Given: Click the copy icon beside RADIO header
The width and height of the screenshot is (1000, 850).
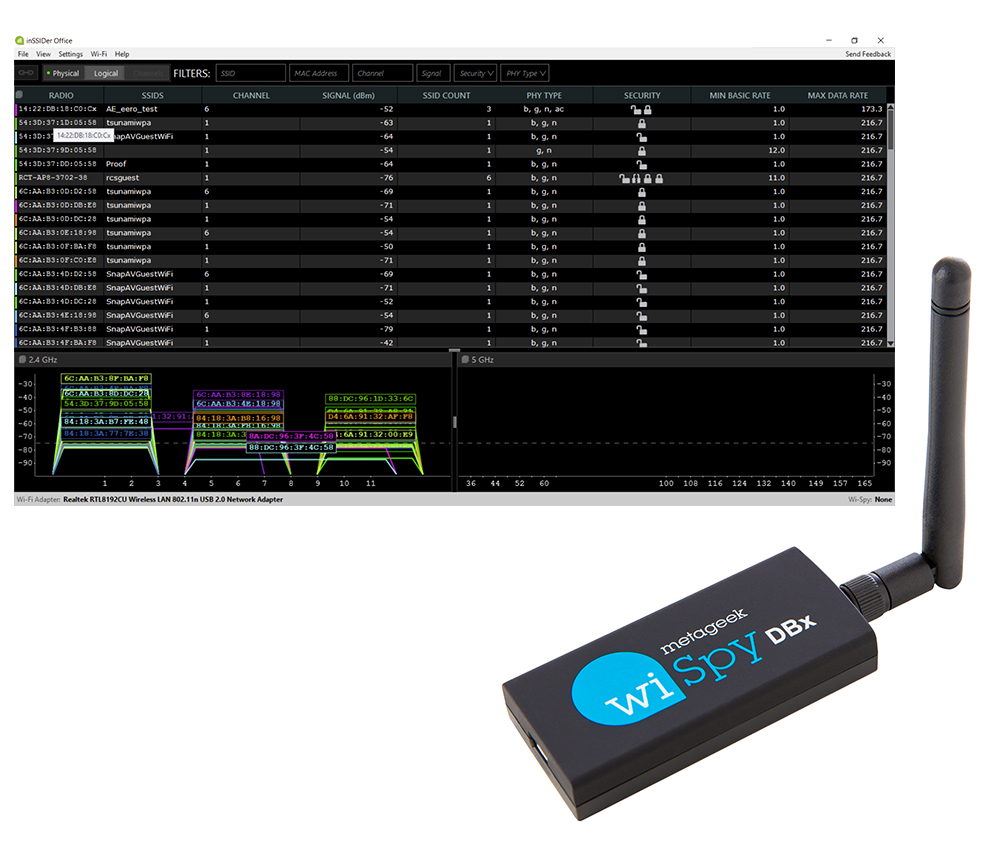Looking at the screenshot, I should 20,95.
